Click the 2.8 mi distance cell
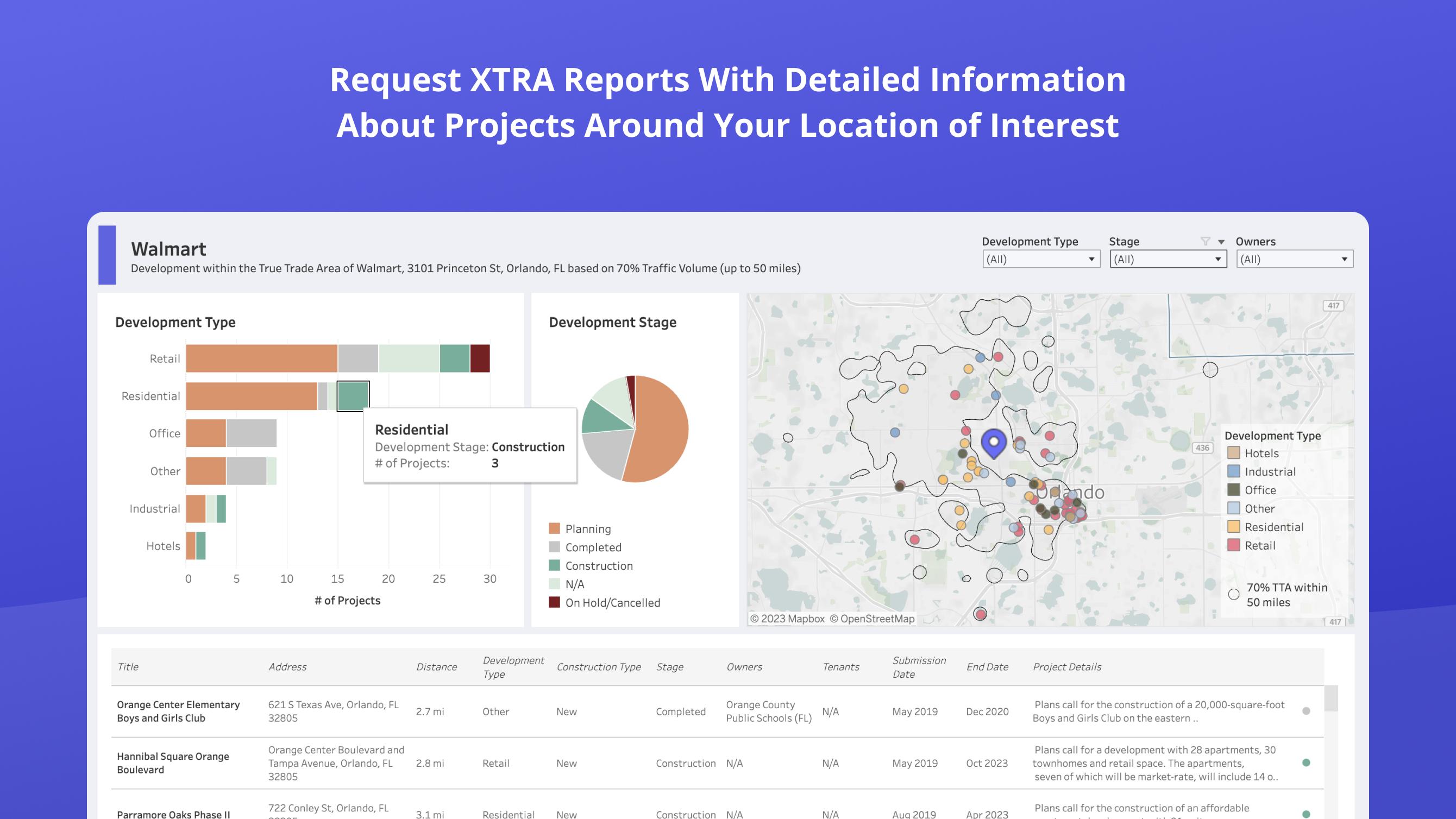Viewport: 1456px width, 819px height. (430, 763)
